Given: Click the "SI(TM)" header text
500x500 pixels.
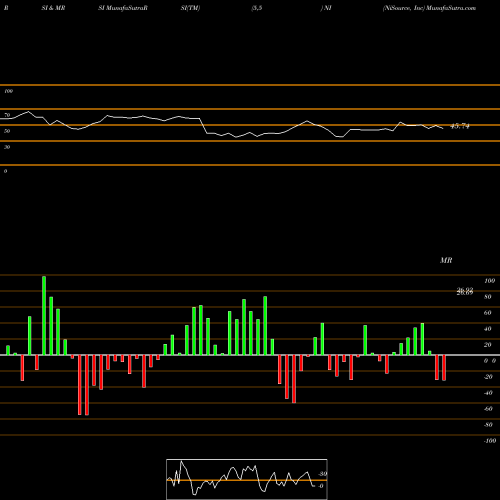Looking at the screenshot, I should [x=190, y=8].
